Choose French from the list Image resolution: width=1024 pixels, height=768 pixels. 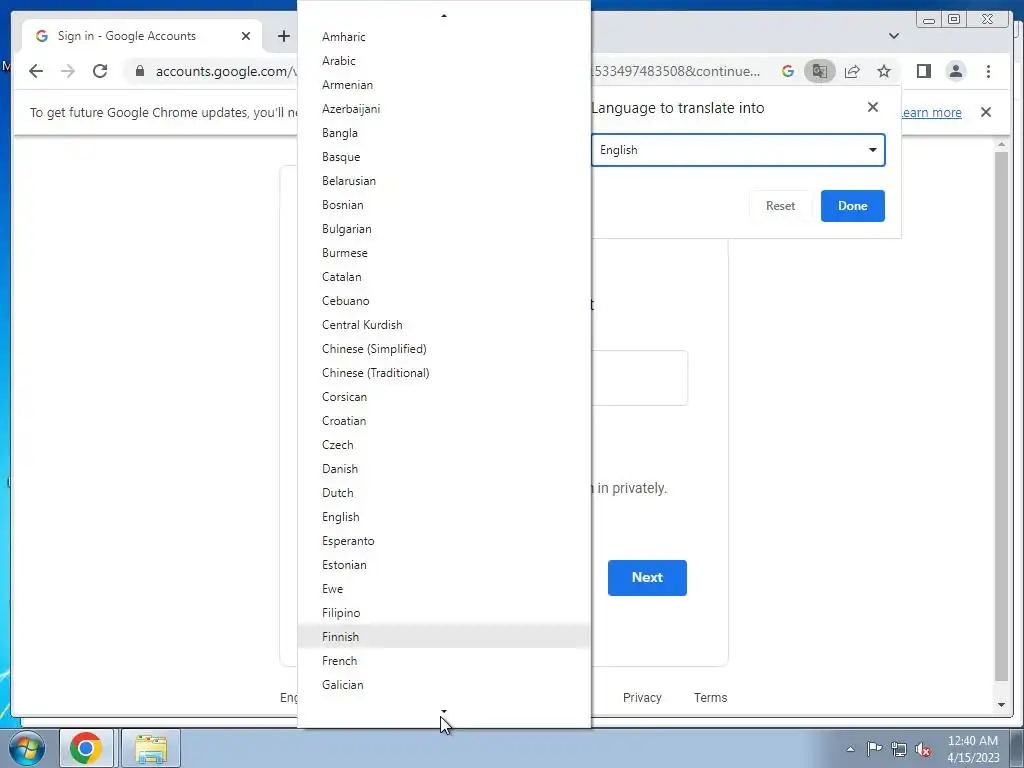pyautogui.click(x=444, y=661)
